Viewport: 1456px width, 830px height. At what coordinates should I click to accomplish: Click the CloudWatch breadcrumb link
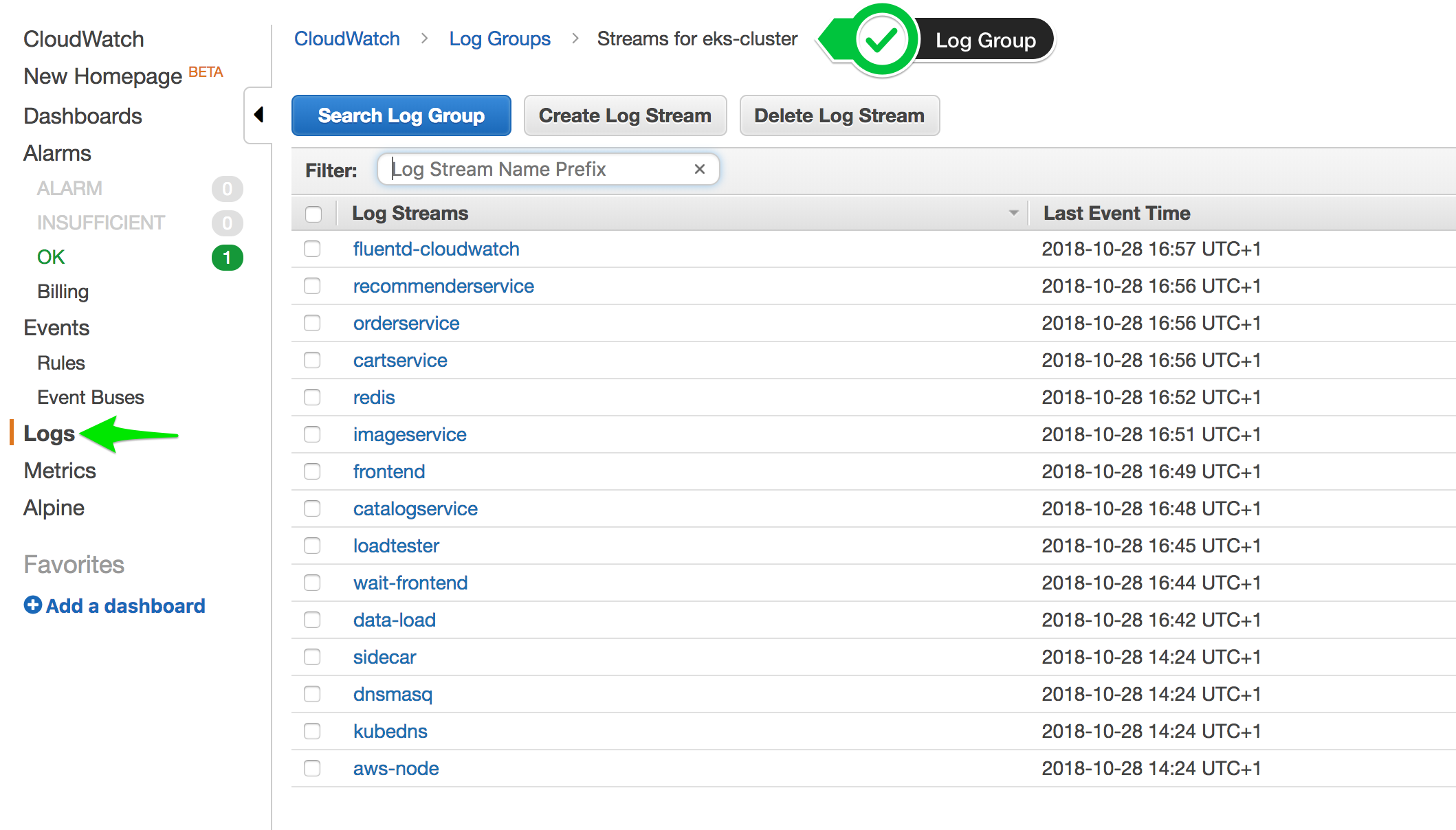click(347, 38)
